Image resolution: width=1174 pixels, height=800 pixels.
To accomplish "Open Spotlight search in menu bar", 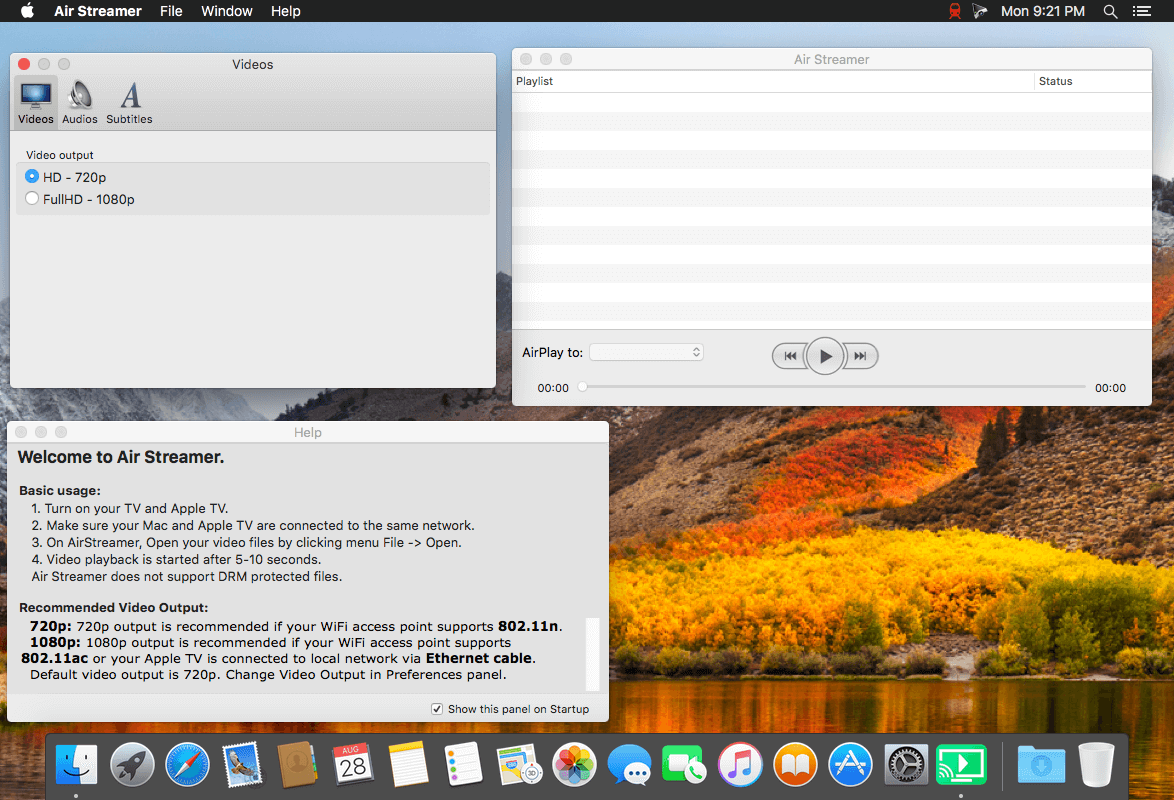I will point(1110,10).
